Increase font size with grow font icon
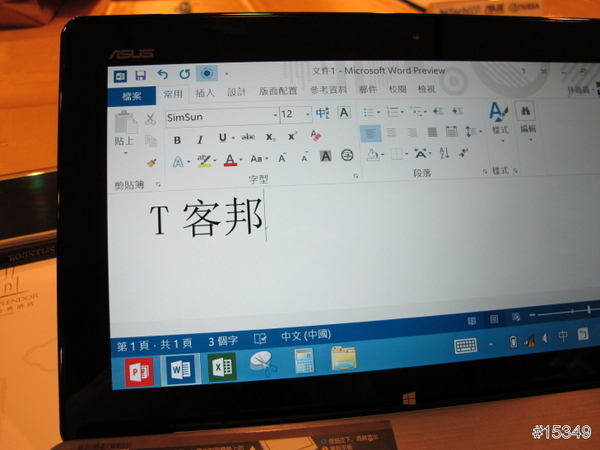The width and height of the screenshot is (600, 450). pos(282,157)
